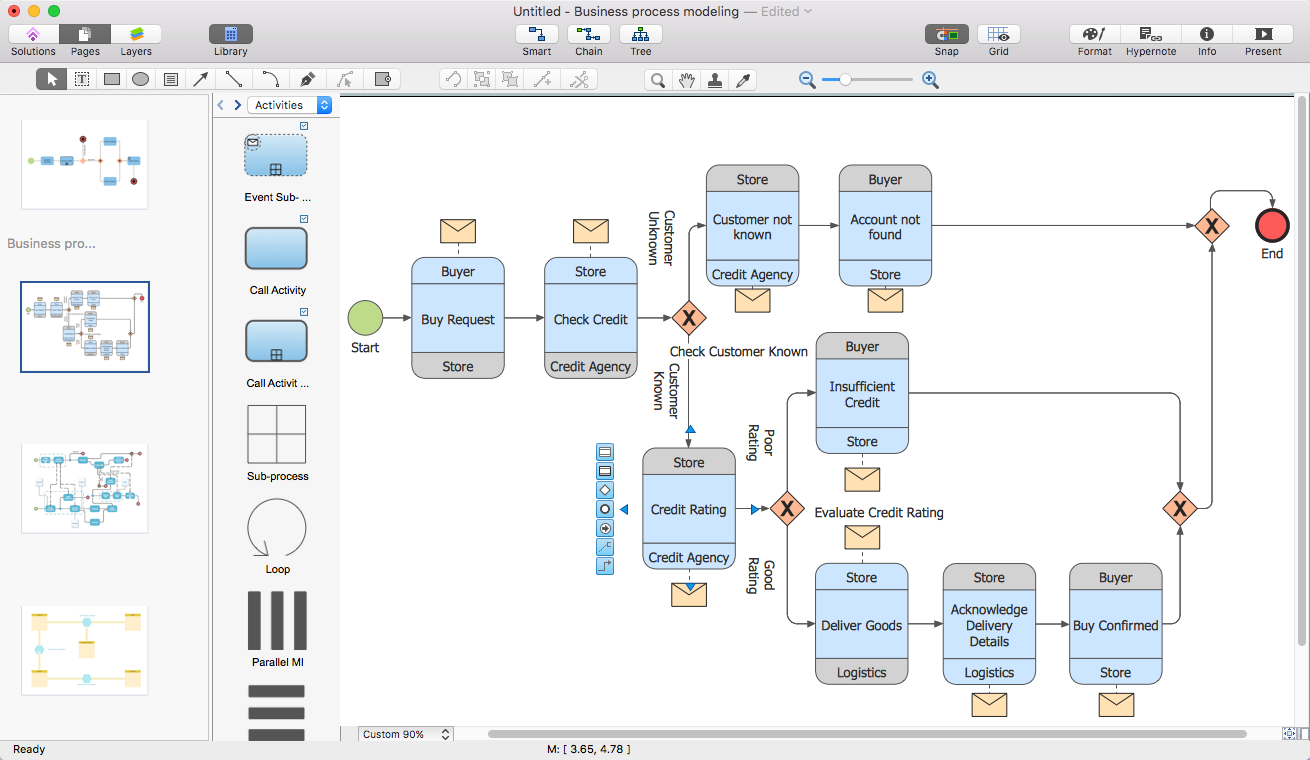Click blue left arrow beside Credit Rating
The image size is (1310, 760).
point(624,510)
